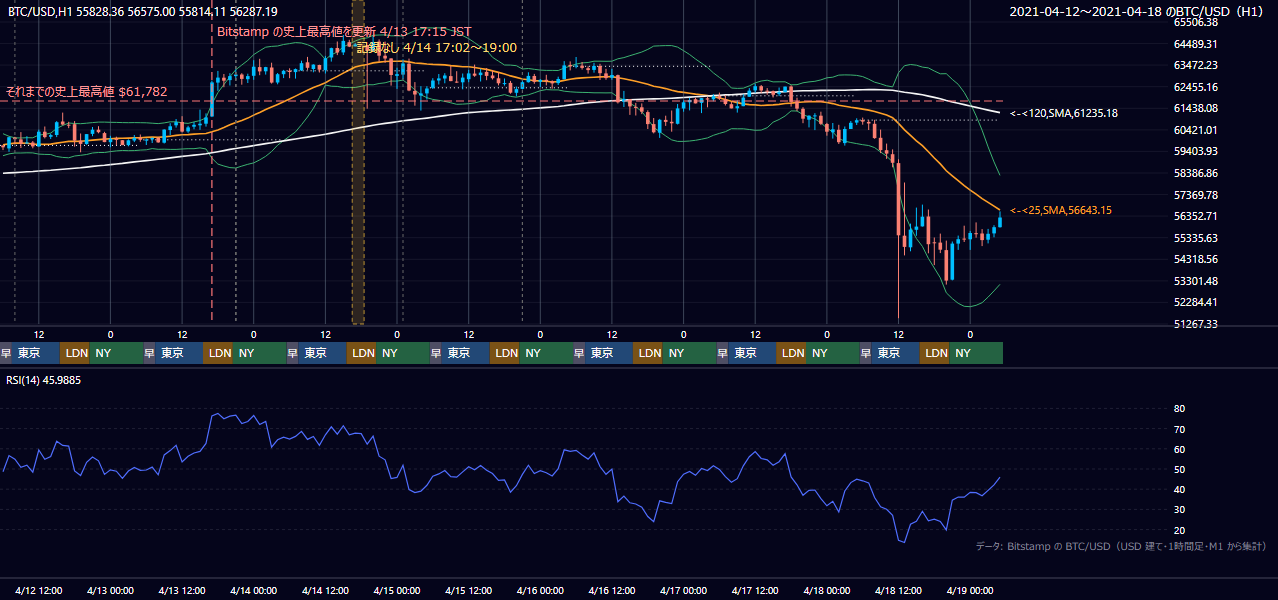Click price axis label 63472.23
Viewport: 1278px width, 600px height.
coord(1195,65)
